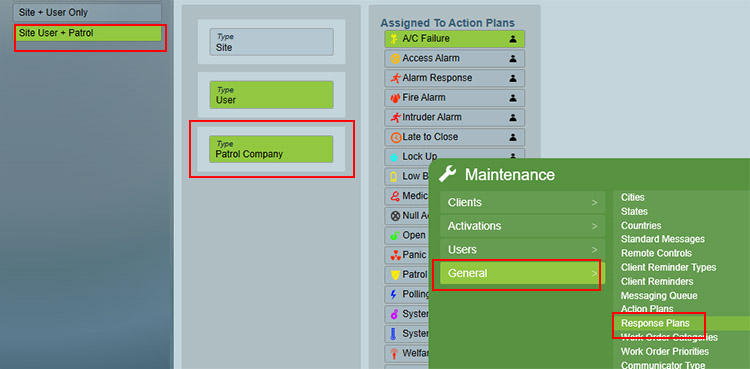The width and height of the screenshot is (750, 369).
Task: Click the Type User field
Action: click(271, 95)
